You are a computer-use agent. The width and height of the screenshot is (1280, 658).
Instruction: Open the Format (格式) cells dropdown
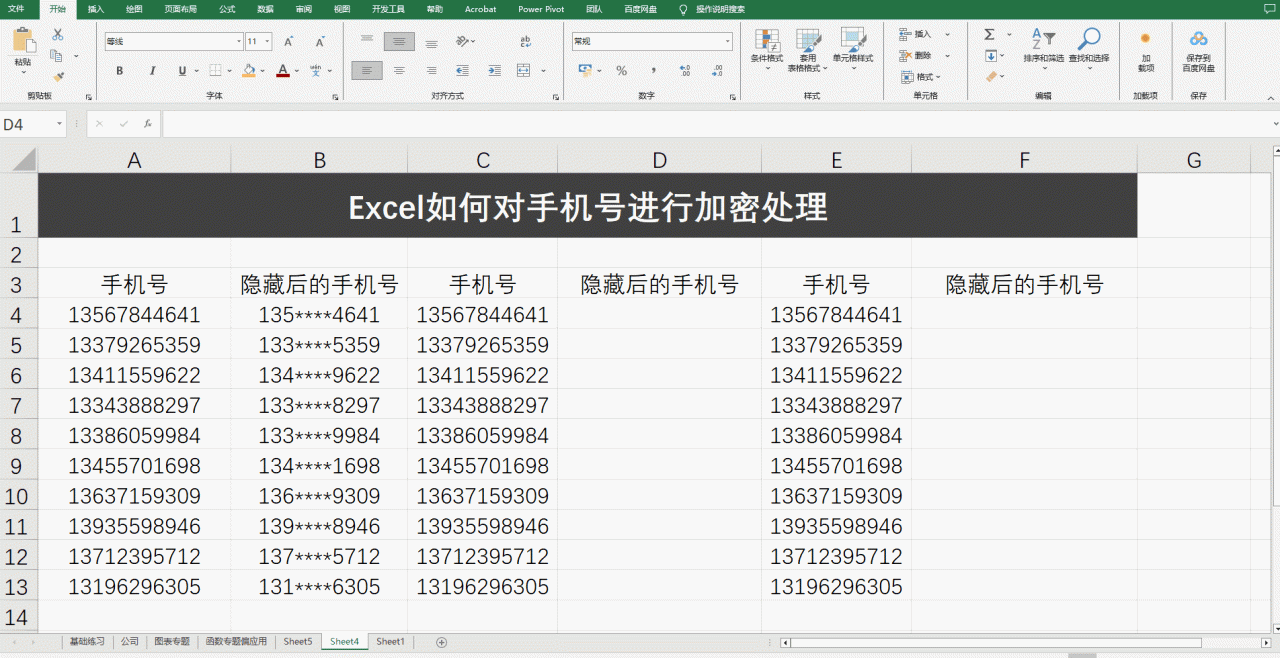[920, 77]
